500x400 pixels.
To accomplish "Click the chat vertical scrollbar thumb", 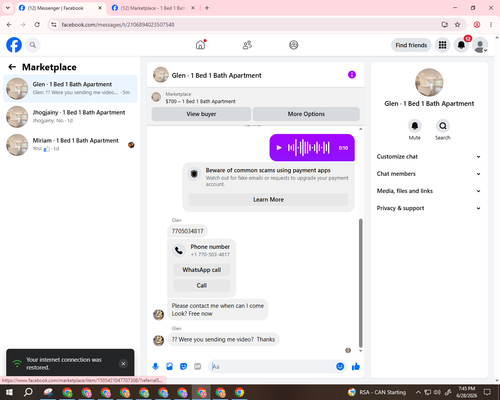I will pyautogui.click(x=360, y=283).
